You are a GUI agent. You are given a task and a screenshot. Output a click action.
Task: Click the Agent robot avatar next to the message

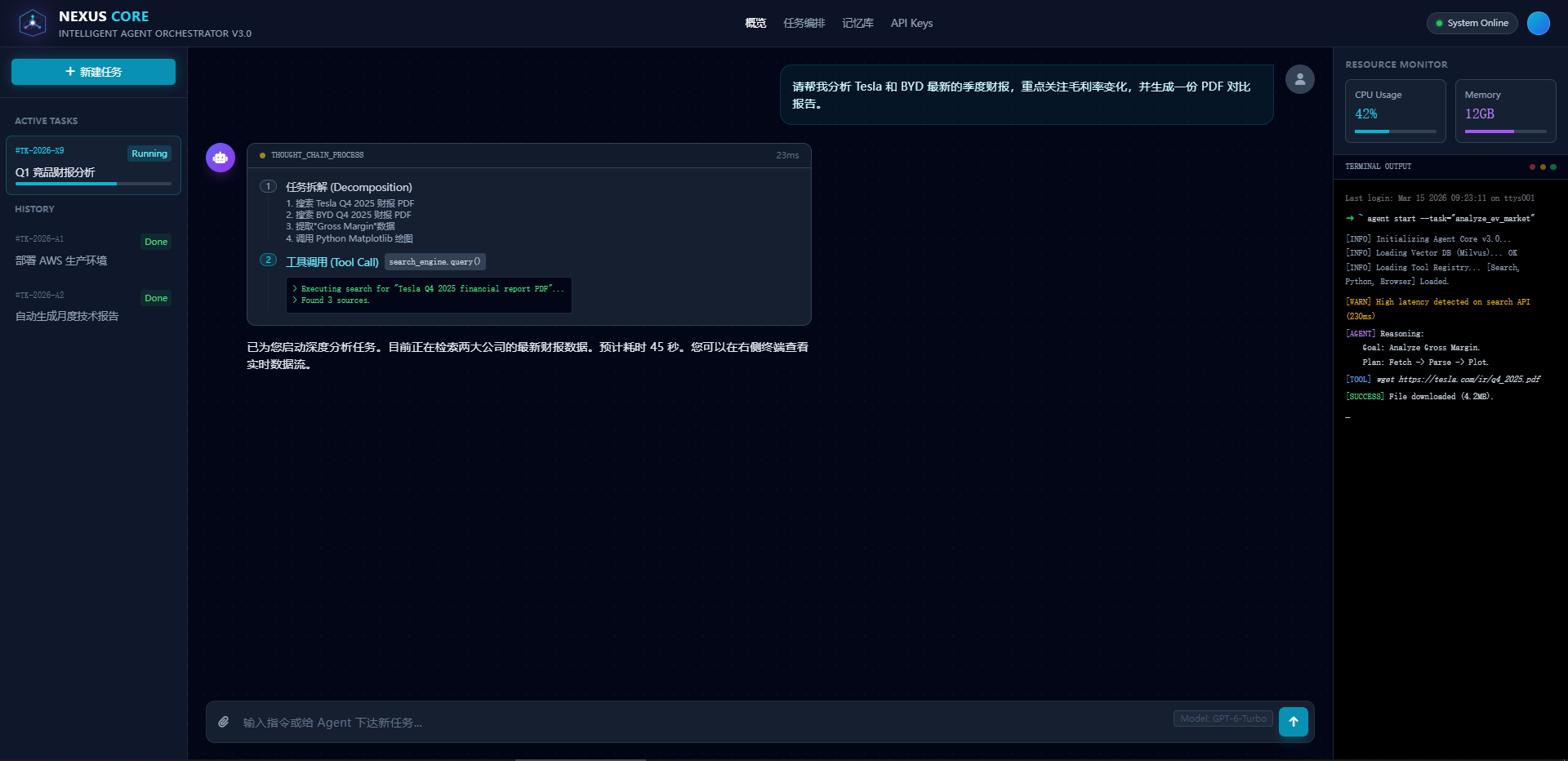[x=220, y=158]
